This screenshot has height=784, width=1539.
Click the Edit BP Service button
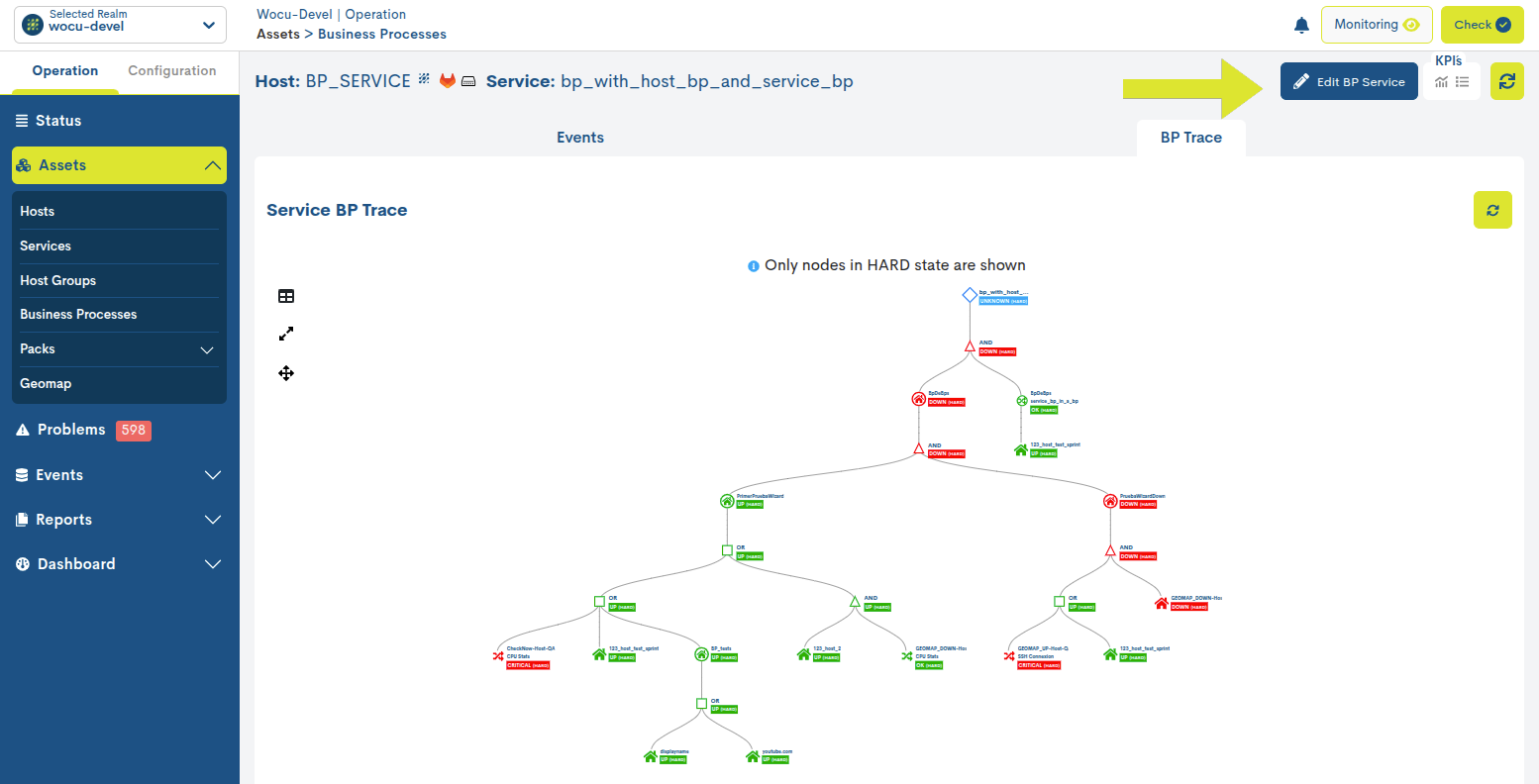click(1349, 82)
